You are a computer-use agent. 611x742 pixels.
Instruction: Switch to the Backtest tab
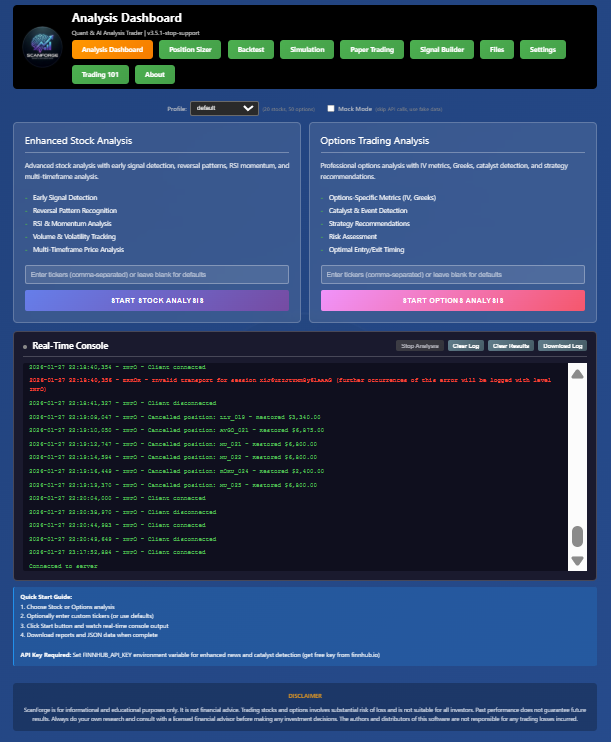click(x=251, y=50)
